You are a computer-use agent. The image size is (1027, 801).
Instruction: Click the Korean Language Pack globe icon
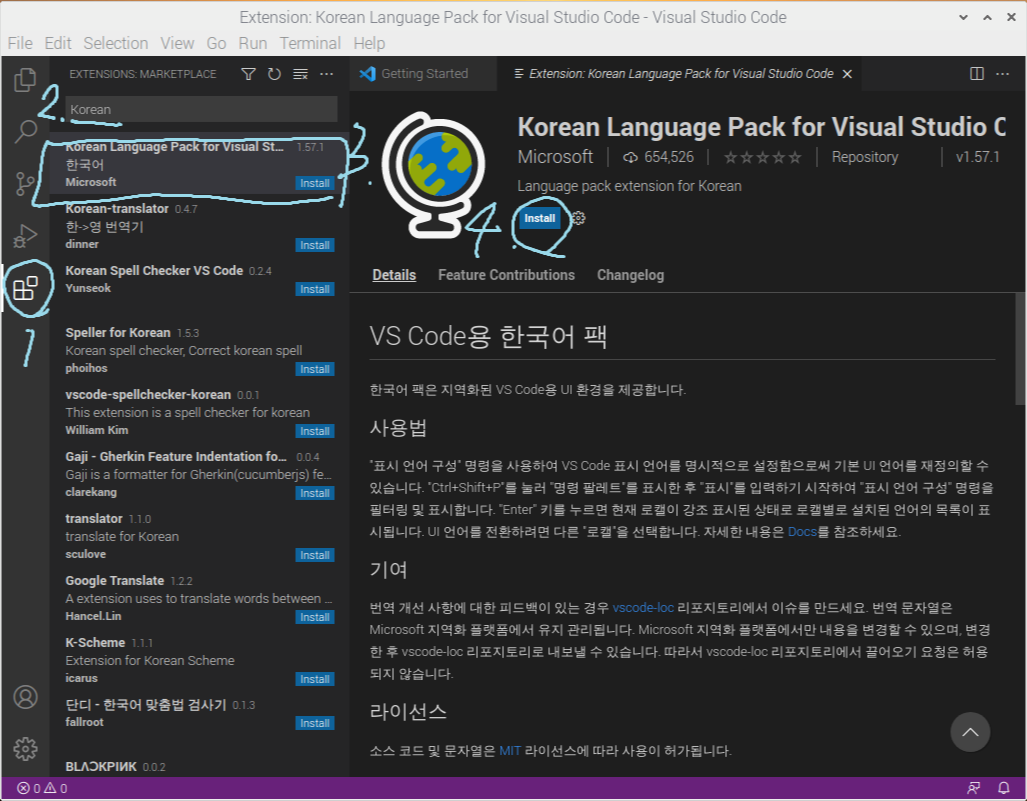(433, 174)
